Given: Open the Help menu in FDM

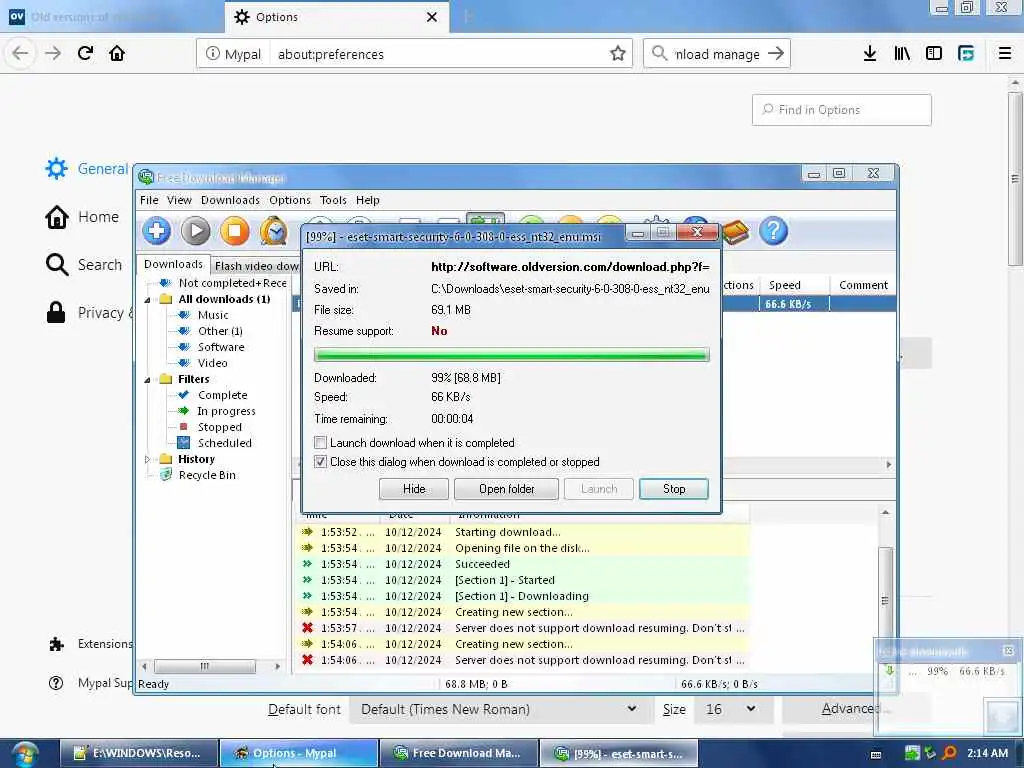Looking at the screenshot, I should tap(368, 200).
